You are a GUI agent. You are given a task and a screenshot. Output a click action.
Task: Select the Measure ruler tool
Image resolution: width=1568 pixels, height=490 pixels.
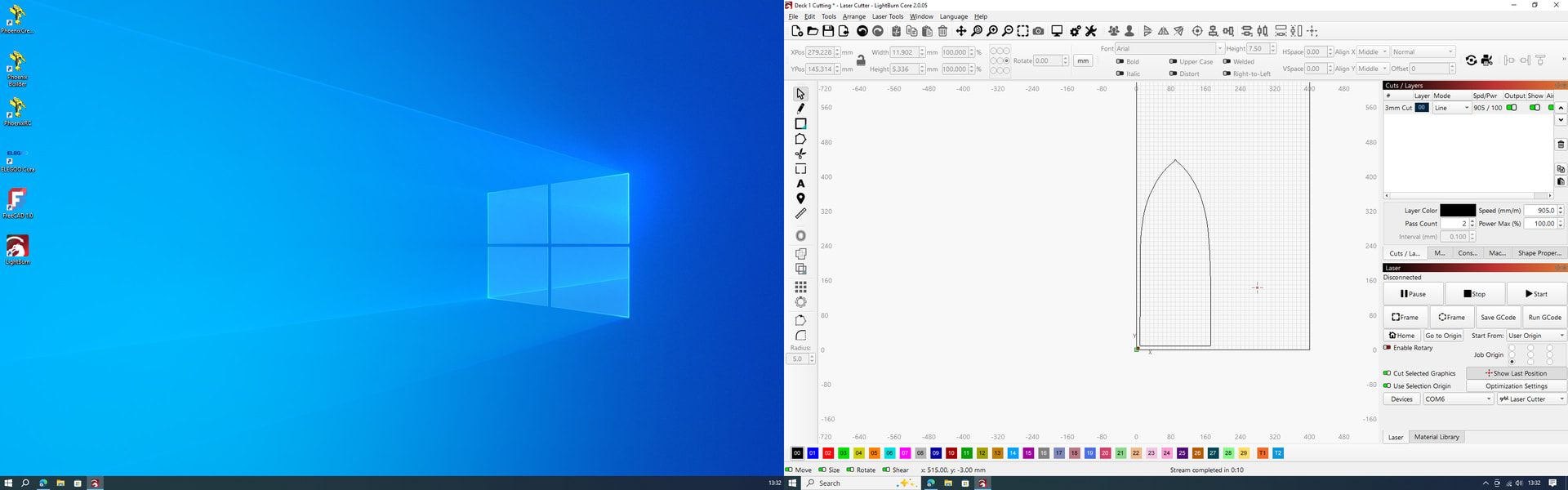pyautogui.click(x=800, y=214)
